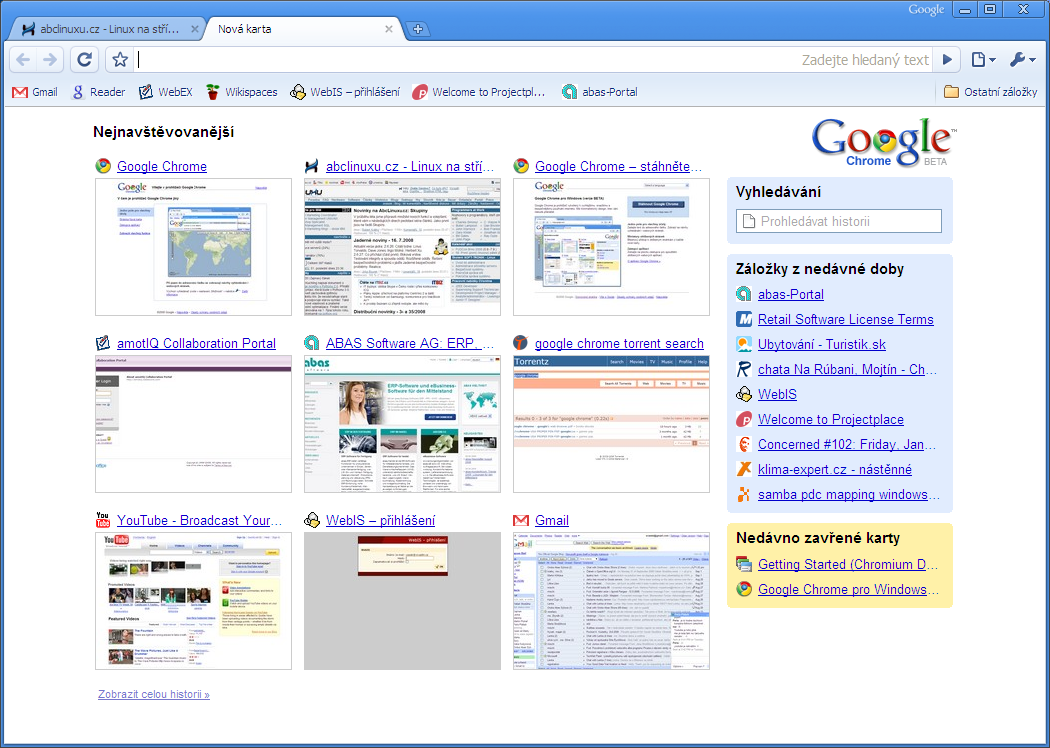Open a new tab with the plus button
Screen dimensions: 1050x748
[418, 29]
